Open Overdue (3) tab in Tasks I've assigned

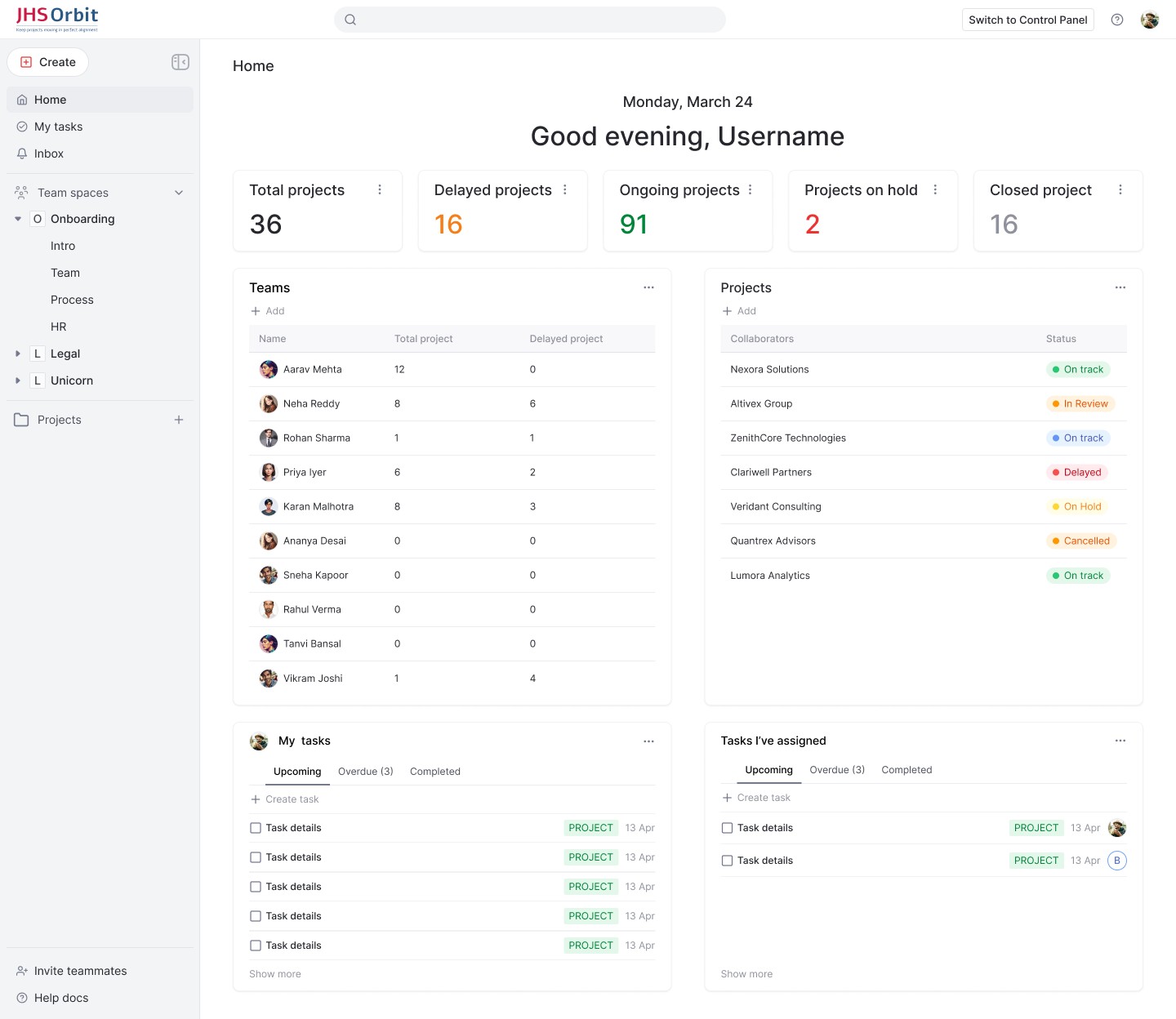837,770
